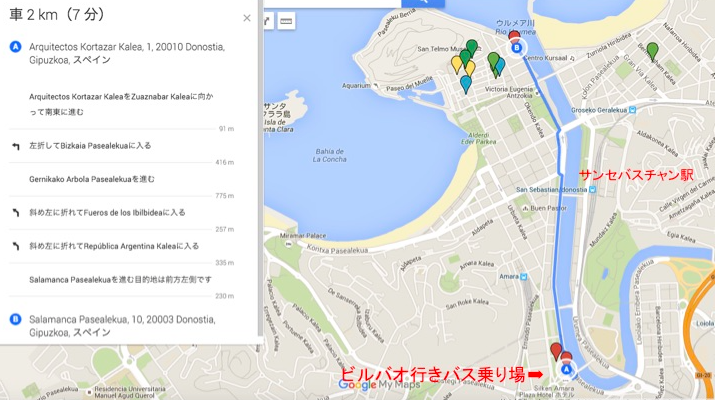Select step Gernikako Arbola Pasealekuaを進む
This screenshot has height=400, width=715.
(92, 179)
